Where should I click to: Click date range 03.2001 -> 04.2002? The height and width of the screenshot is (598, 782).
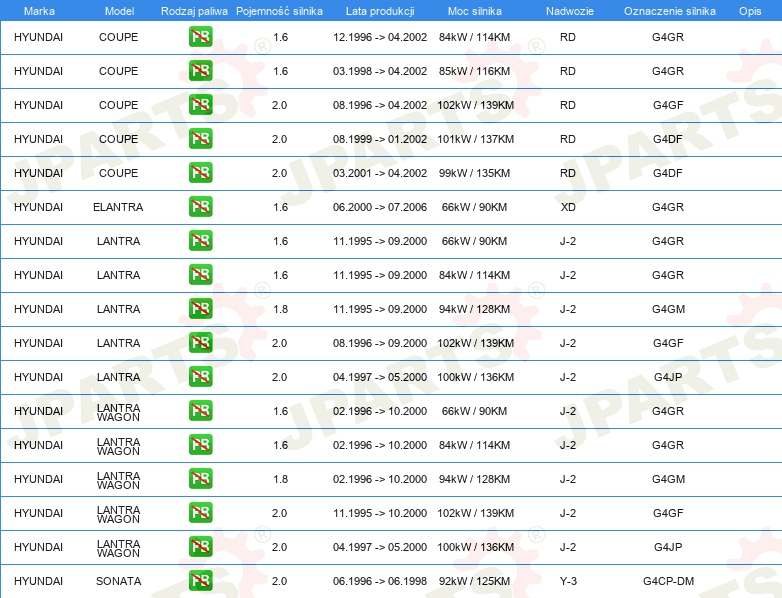coord(380,173)
